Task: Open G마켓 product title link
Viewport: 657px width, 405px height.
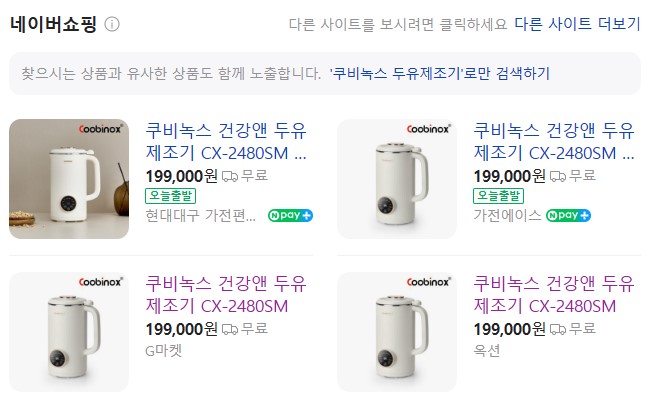Action: [x=226, y=294]
